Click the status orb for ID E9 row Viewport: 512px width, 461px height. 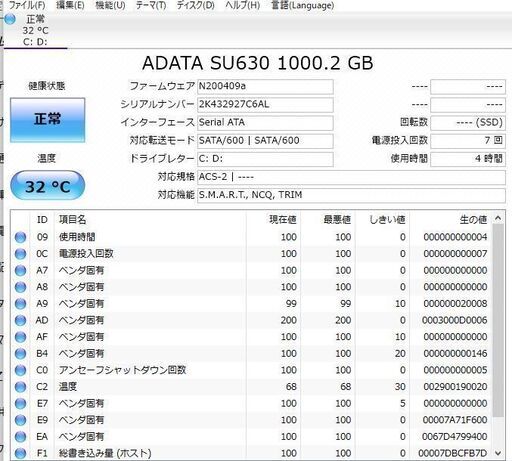tap(20, 420)
